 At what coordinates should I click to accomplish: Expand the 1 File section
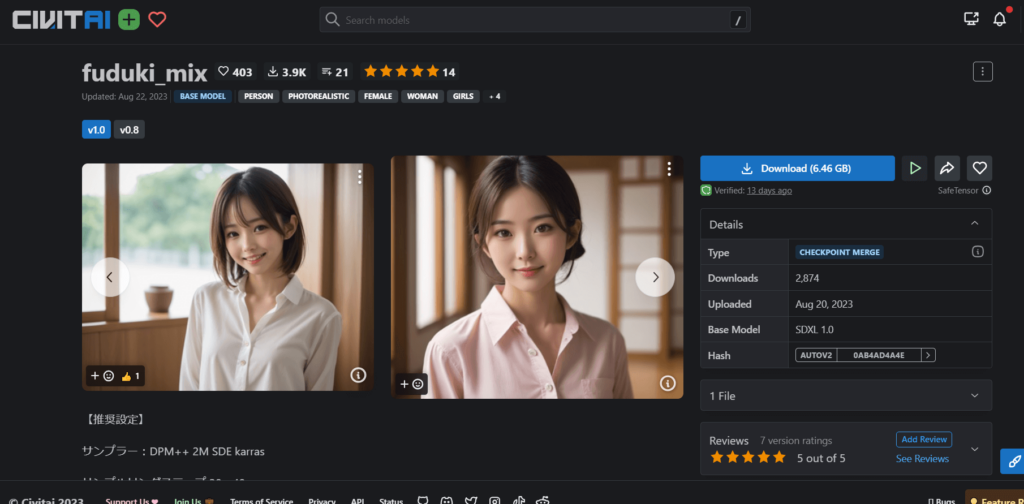974,396
